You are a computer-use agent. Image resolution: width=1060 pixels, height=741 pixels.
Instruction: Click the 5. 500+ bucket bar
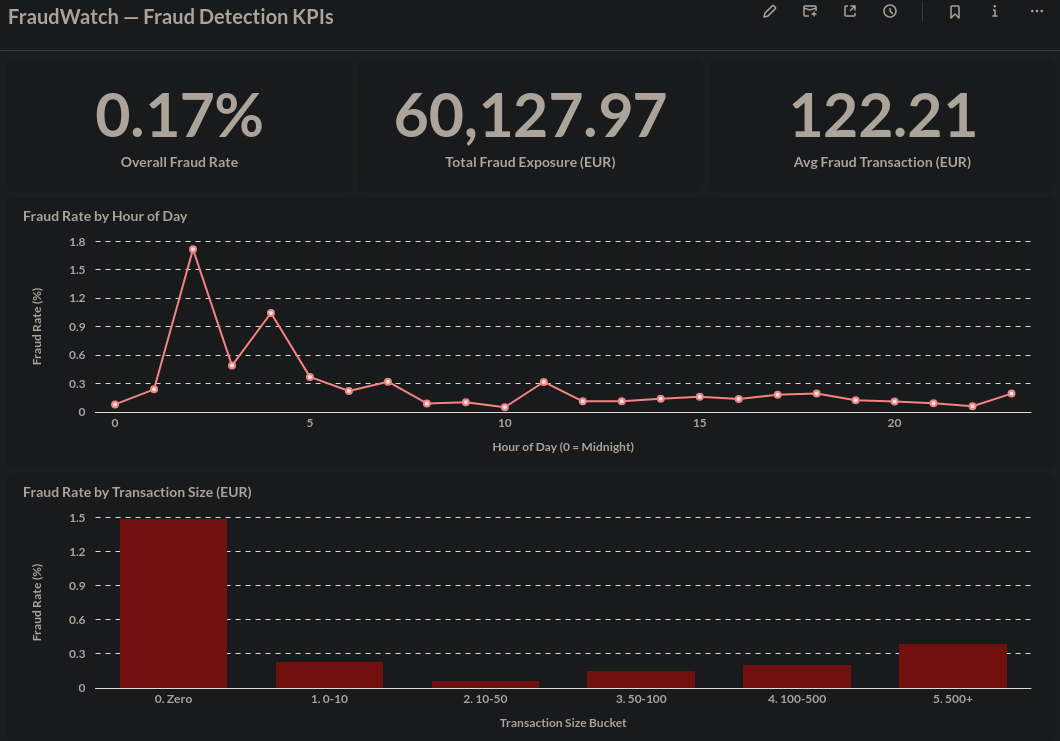click(953, 666)
